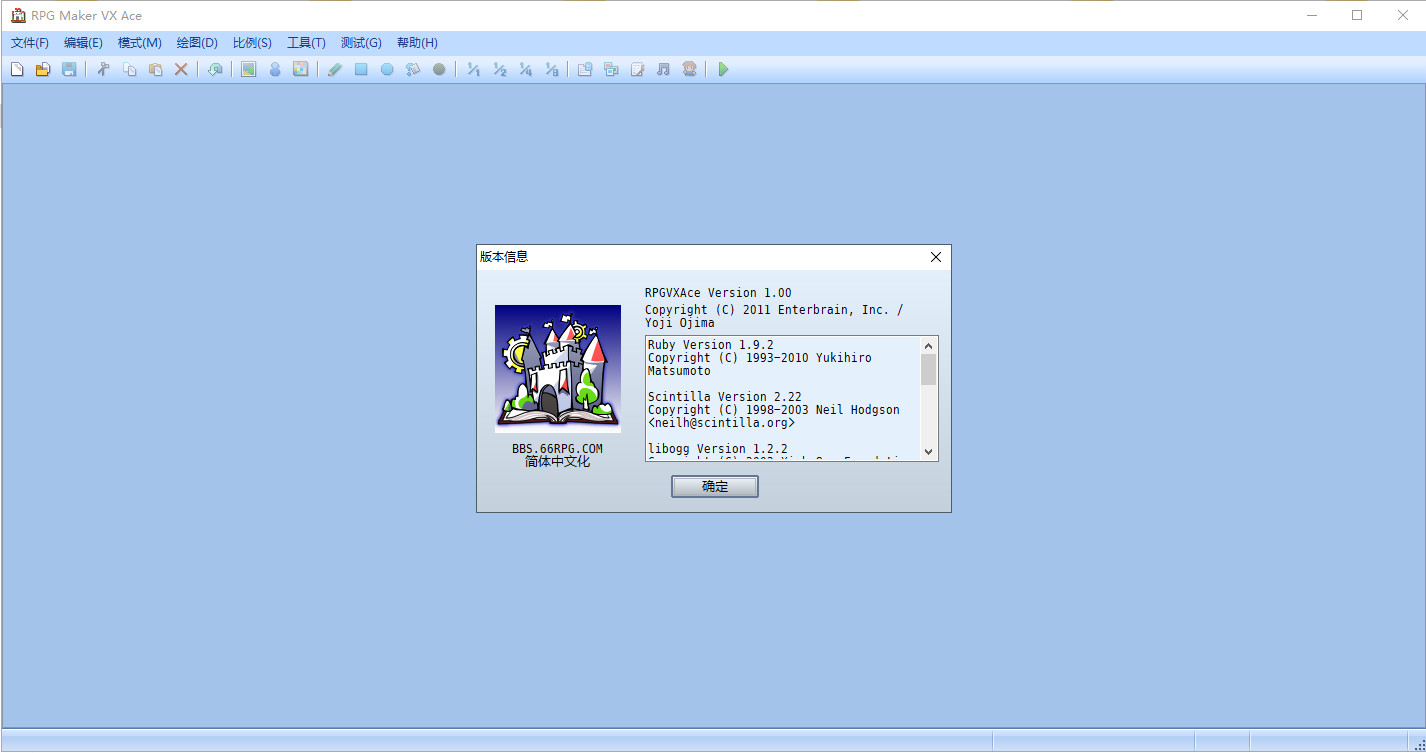Set map zoom to 1/8 scale
The image size is (1426, 753).
coord(551,69)
